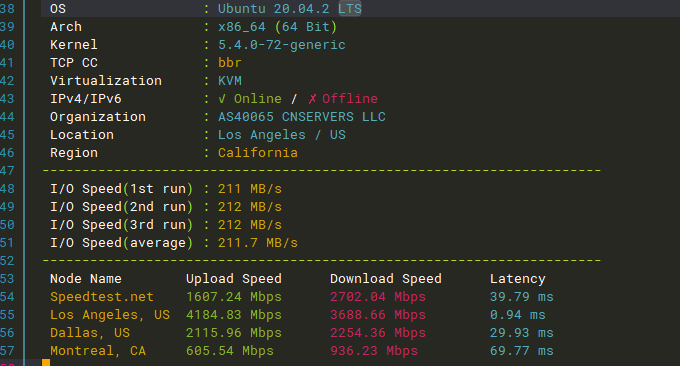Click the 'TCP CC' label
This screenshot has width=680, height=366.
[74, 63]
